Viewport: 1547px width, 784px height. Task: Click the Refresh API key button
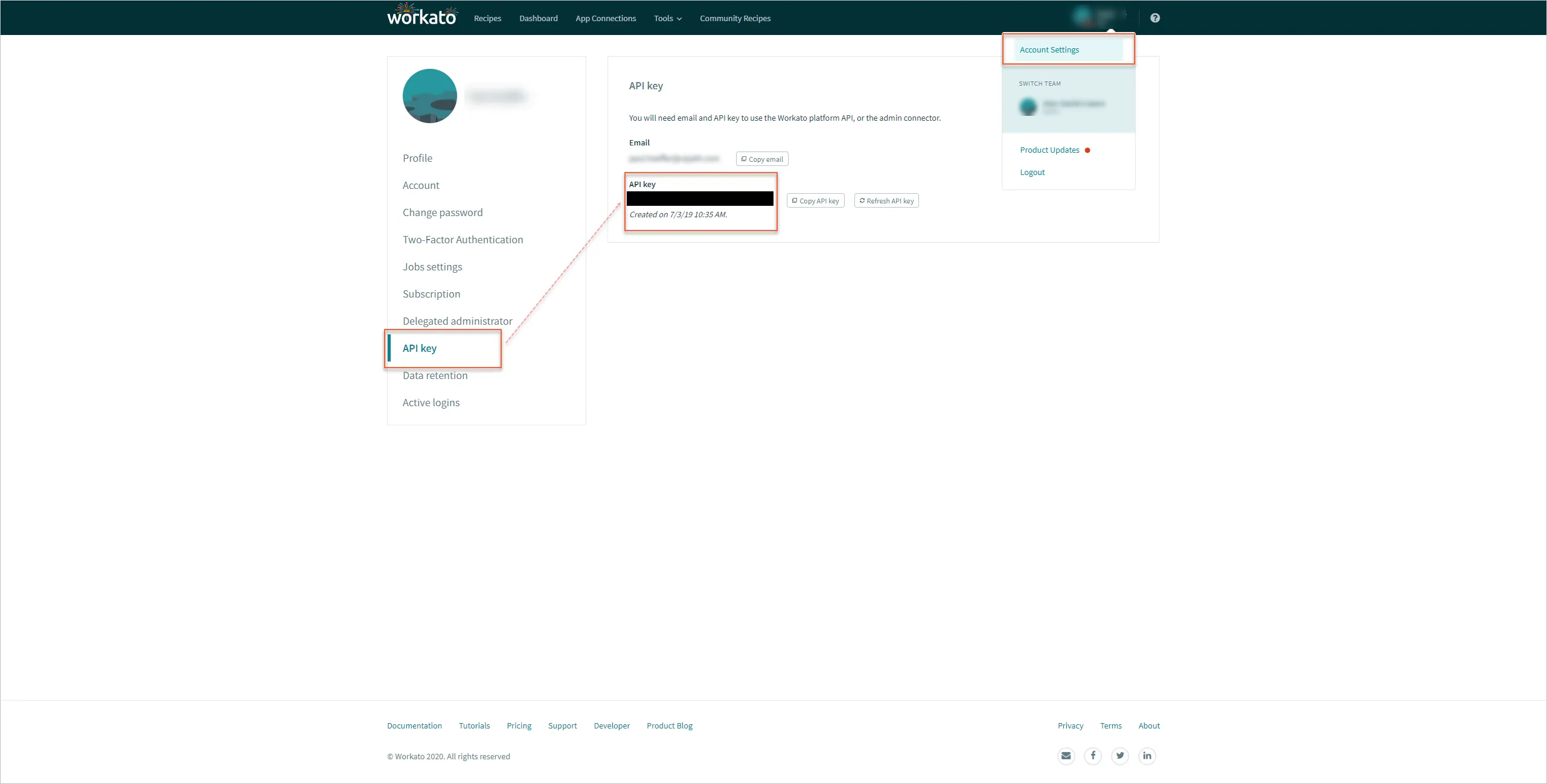(x=886, y=201)
